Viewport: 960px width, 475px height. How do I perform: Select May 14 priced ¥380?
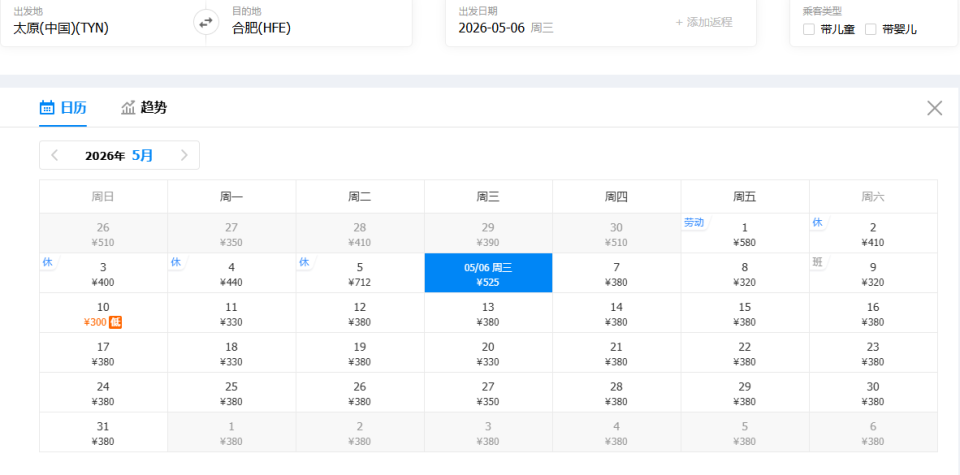click(617, 313)
